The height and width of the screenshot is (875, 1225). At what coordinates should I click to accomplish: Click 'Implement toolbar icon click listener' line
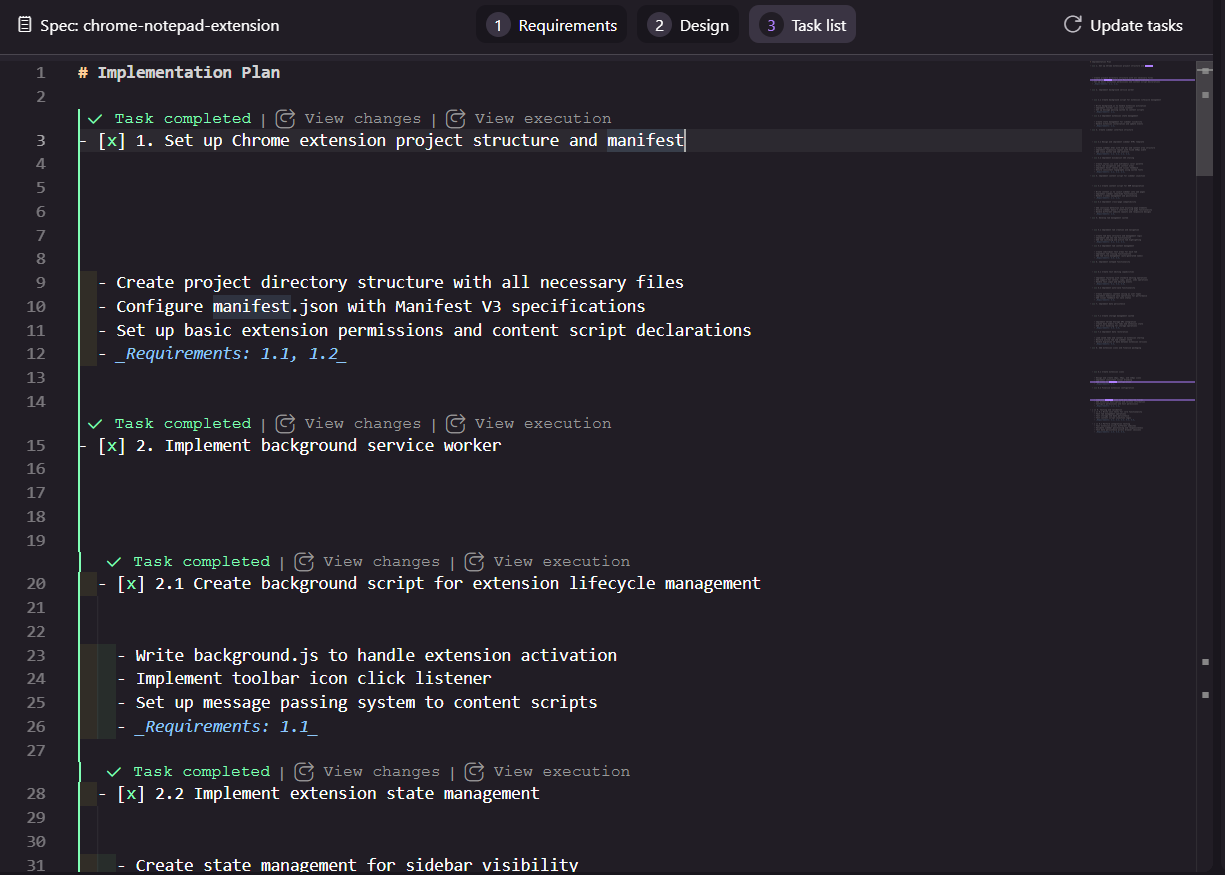click(314, 678)
